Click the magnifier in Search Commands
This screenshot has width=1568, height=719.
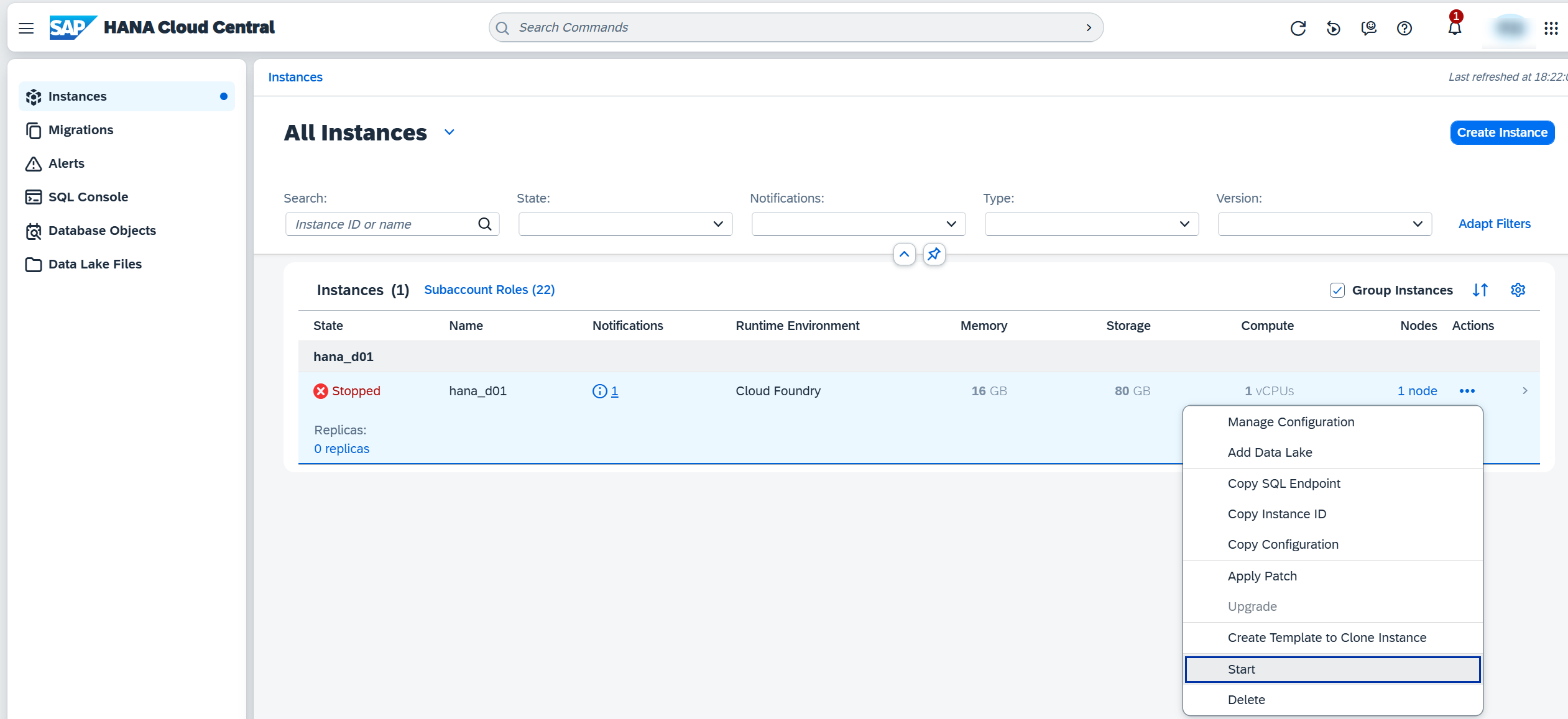click(x=502, y=28)
